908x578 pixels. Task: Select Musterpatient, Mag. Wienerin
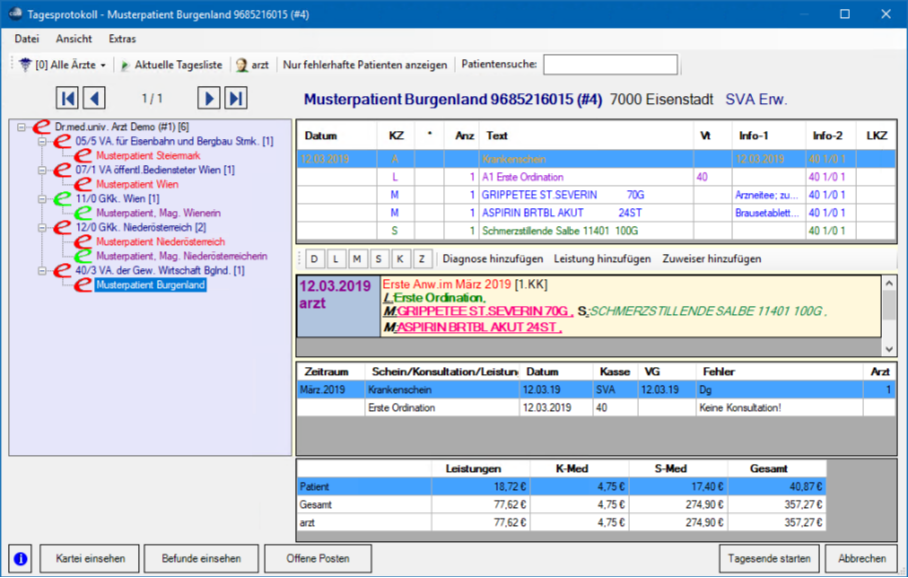pos(158,213)
